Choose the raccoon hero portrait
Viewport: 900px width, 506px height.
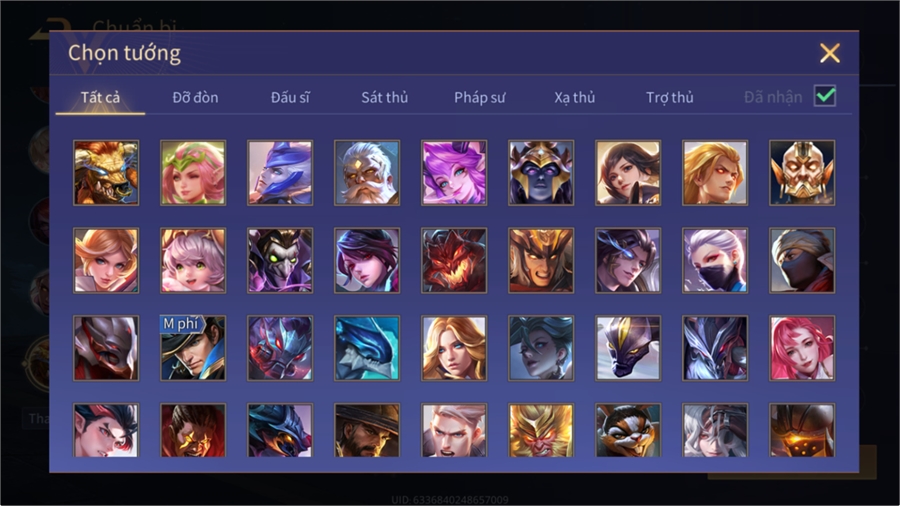[628, 430]
